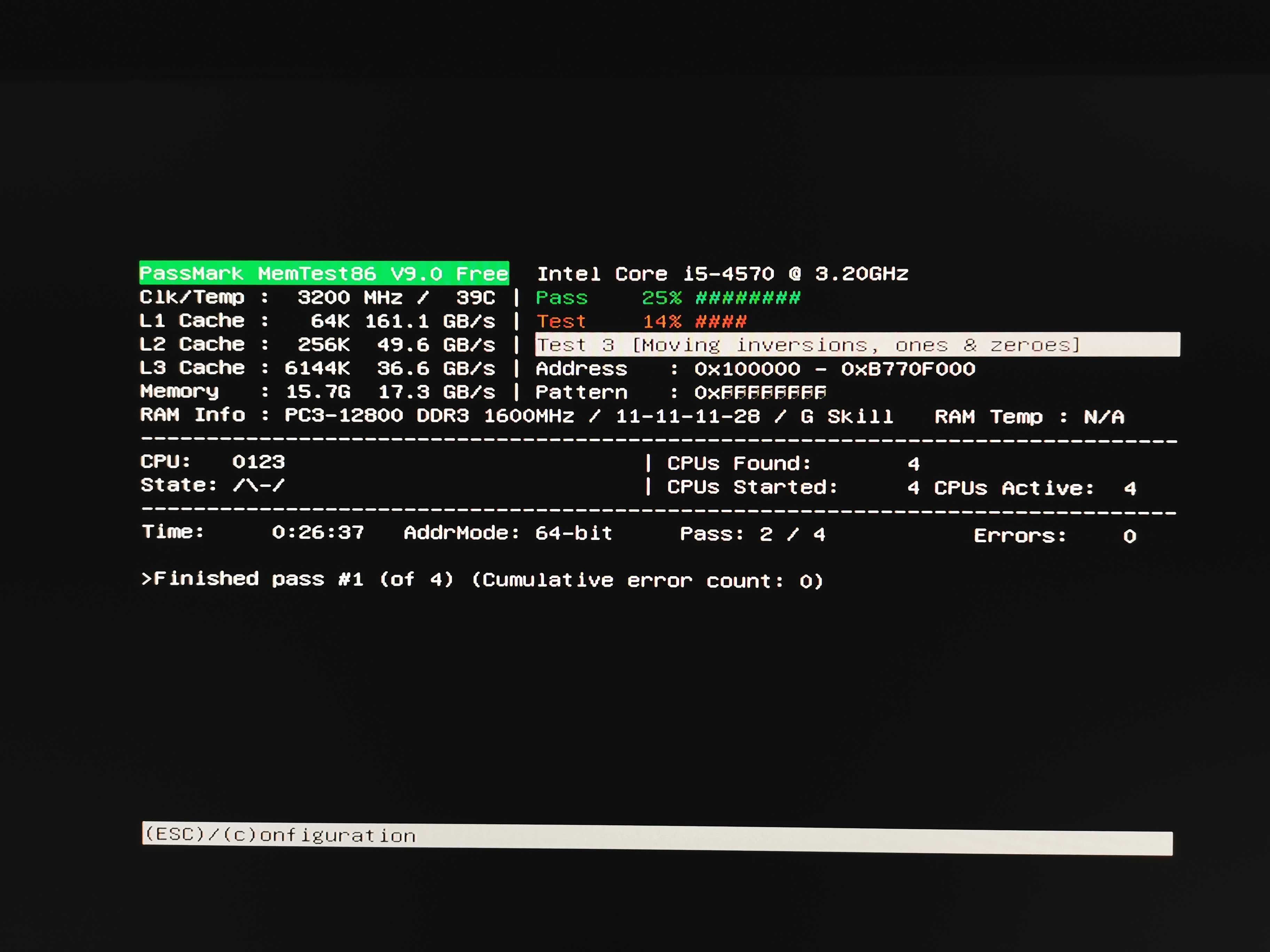The image size is (1270, 952).
Task: Select the green Pass progress bar
Action: tap(747, 298)
